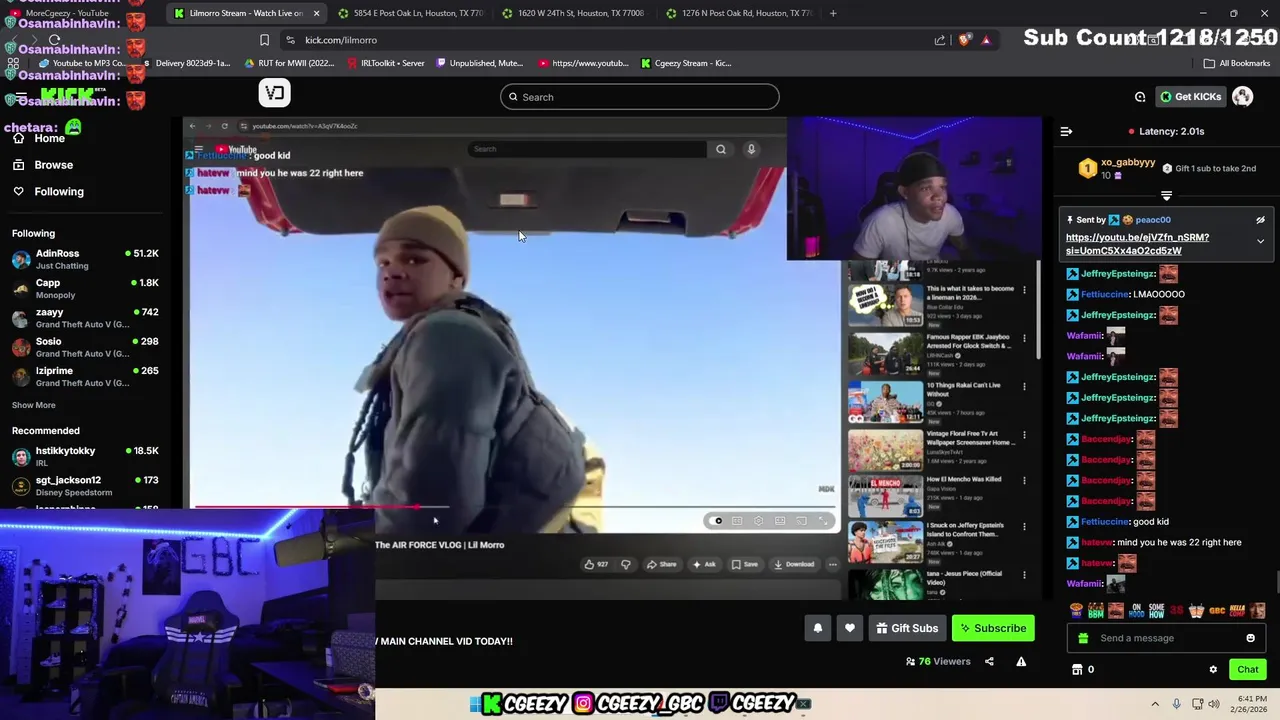Open taskbar clock showing 6:41 PM
This screenshot has height=720, width=1280.
[x=1251, y=704]
